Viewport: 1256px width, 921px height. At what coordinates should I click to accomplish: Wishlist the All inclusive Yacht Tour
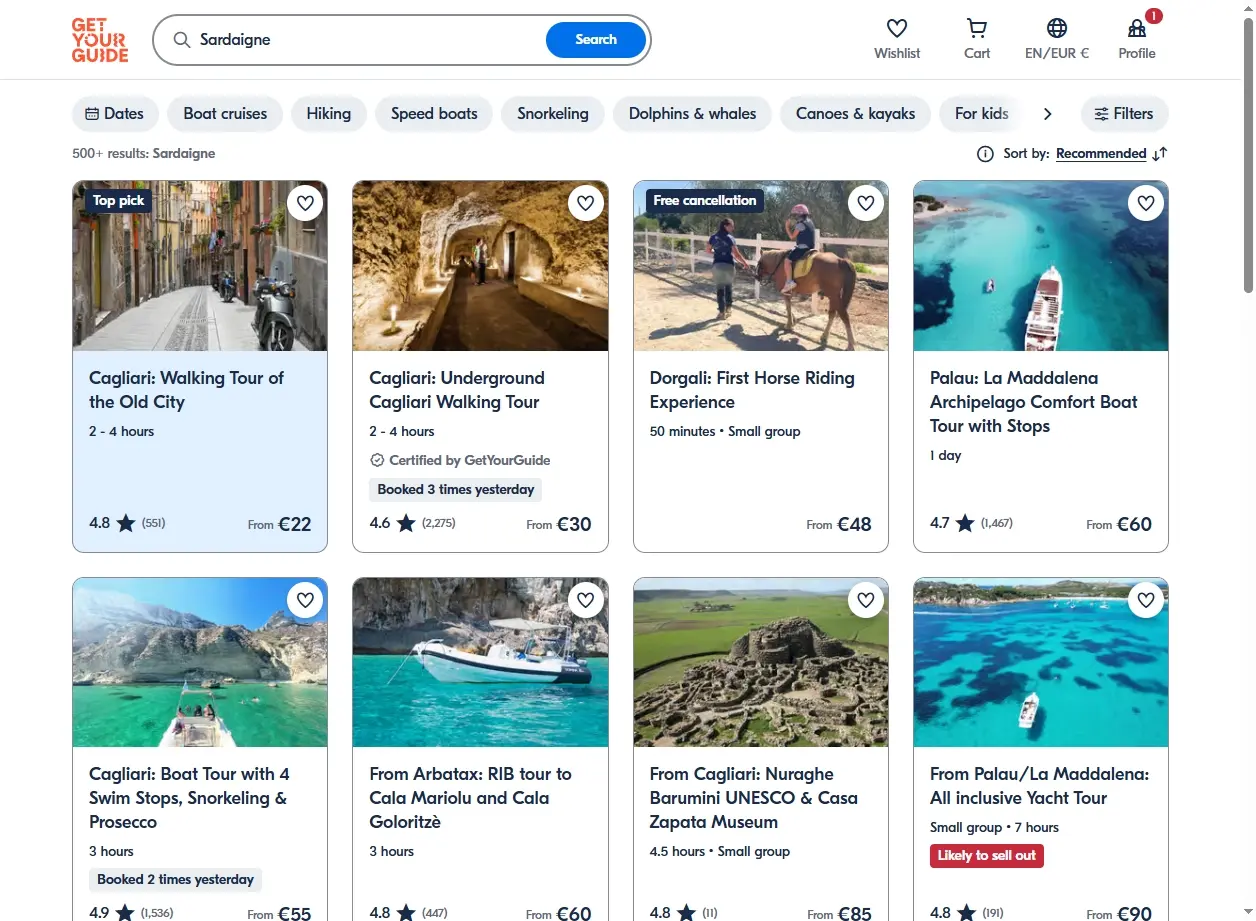tap(1146, 600)
